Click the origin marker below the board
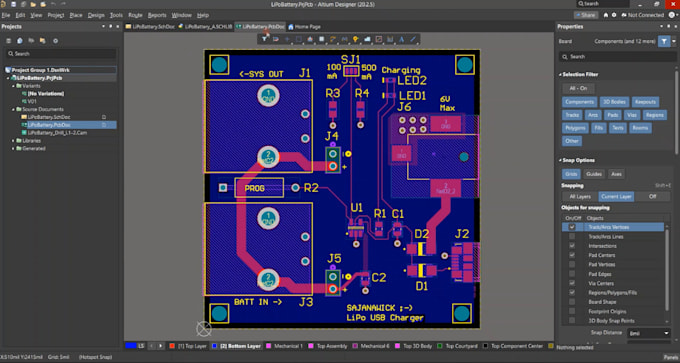This screenshot has width=680, height=363. (x=203, y=329)
